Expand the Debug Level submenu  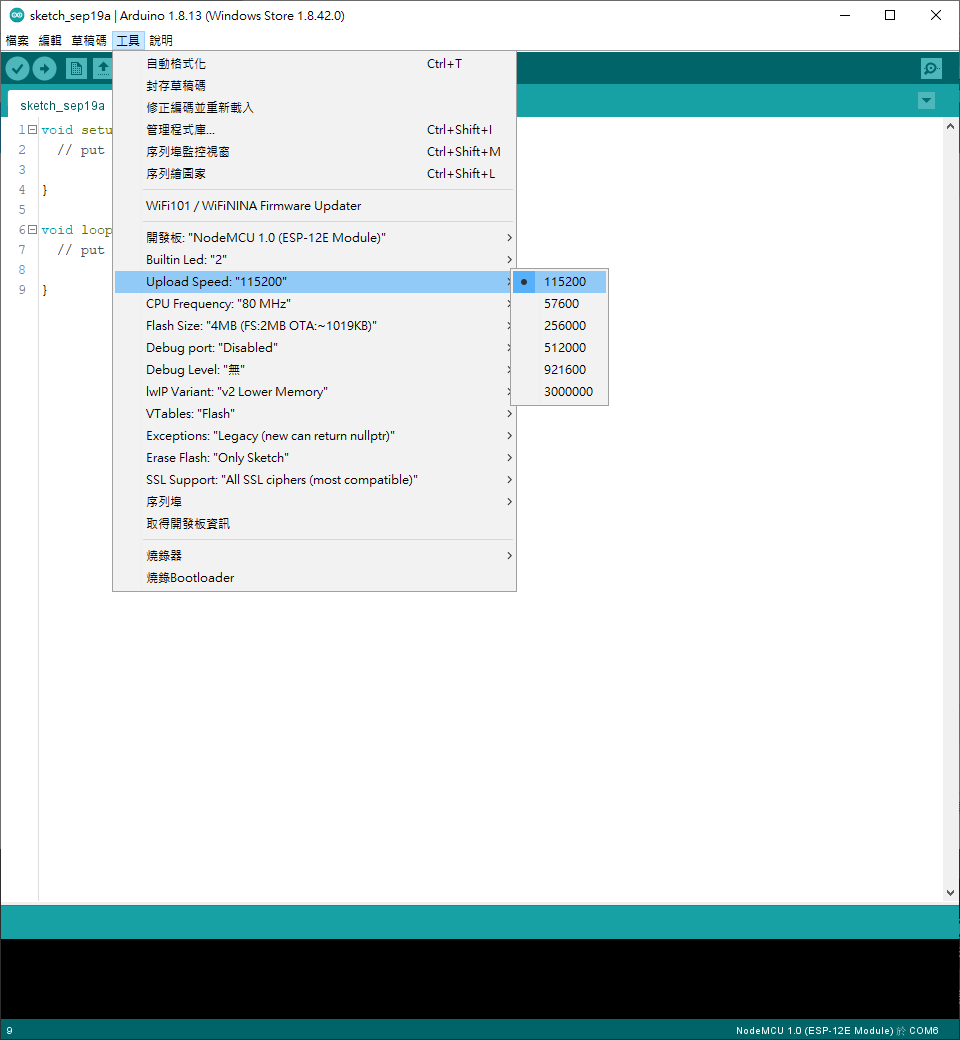[314, 369]
